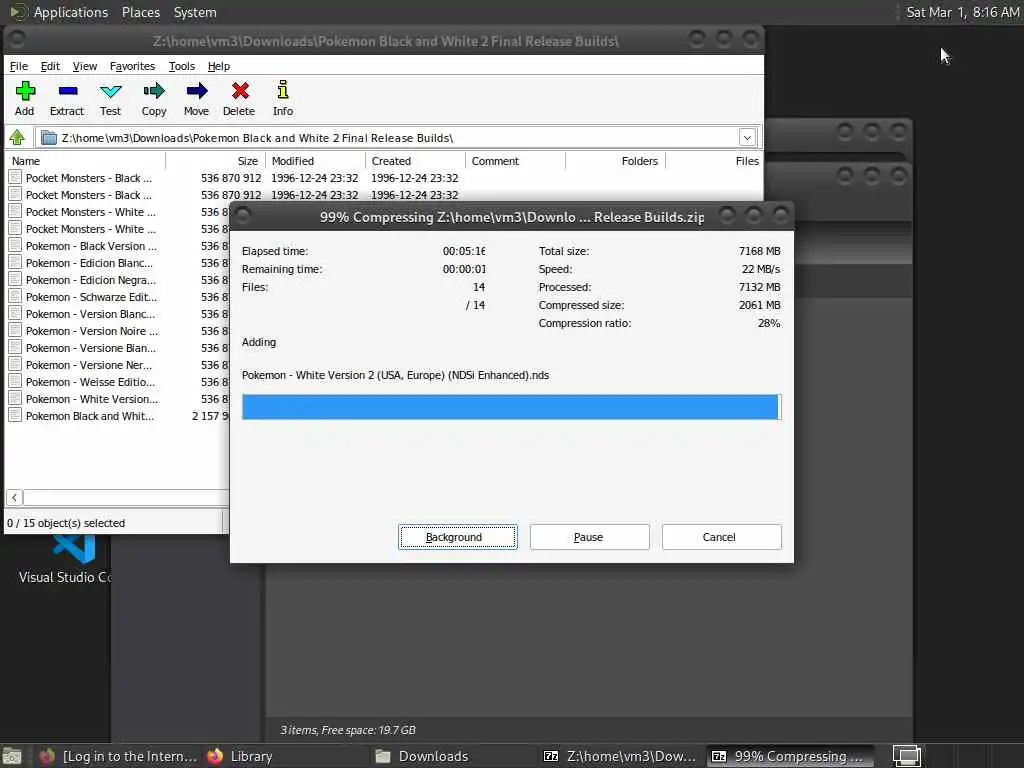
Task: Click folder icon in address bar
Action: 49,138
